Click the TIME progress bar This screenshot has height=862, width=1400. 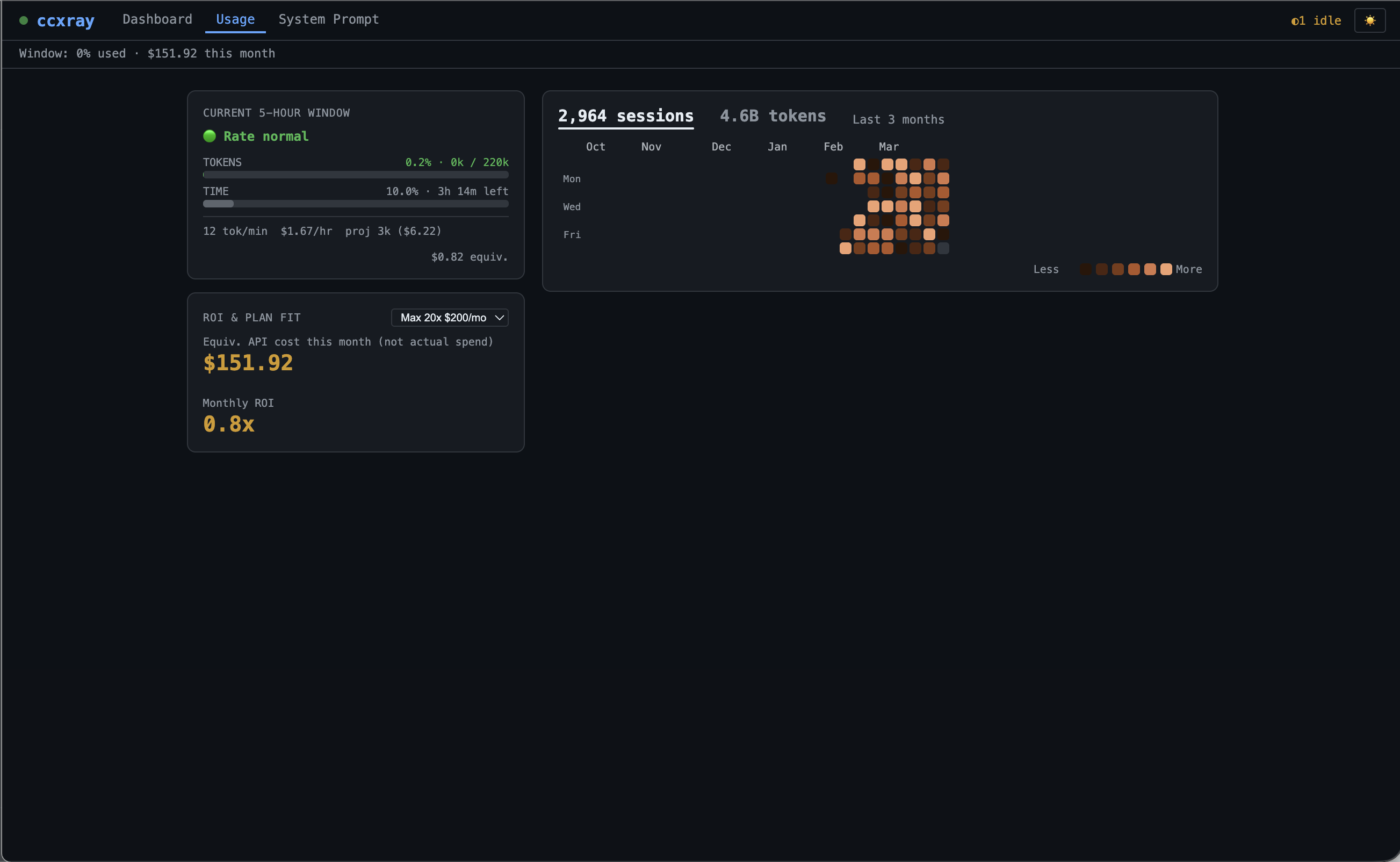355,204
